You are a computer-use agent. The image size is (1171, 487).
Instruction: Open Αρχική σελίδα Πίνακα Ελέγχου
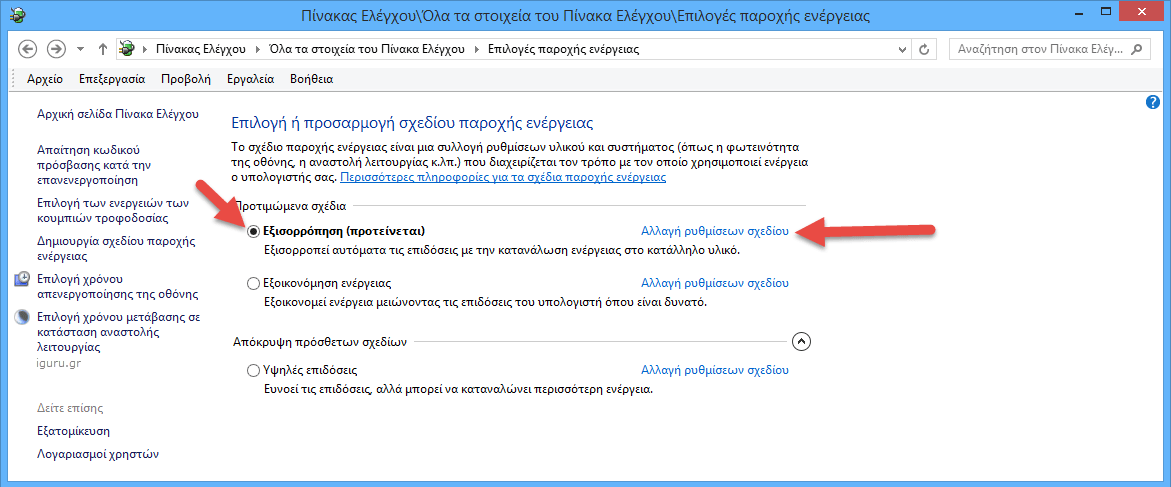pos(117,114)
